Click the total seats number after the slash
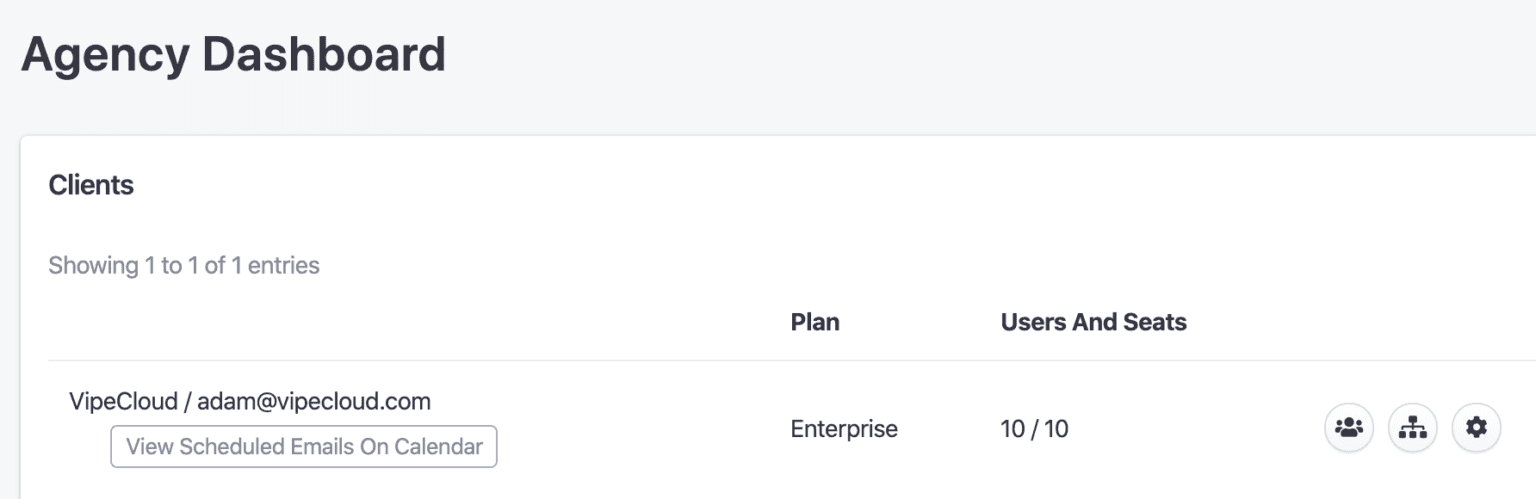This screenshot has height=499, width=1536. point(1057,429)
